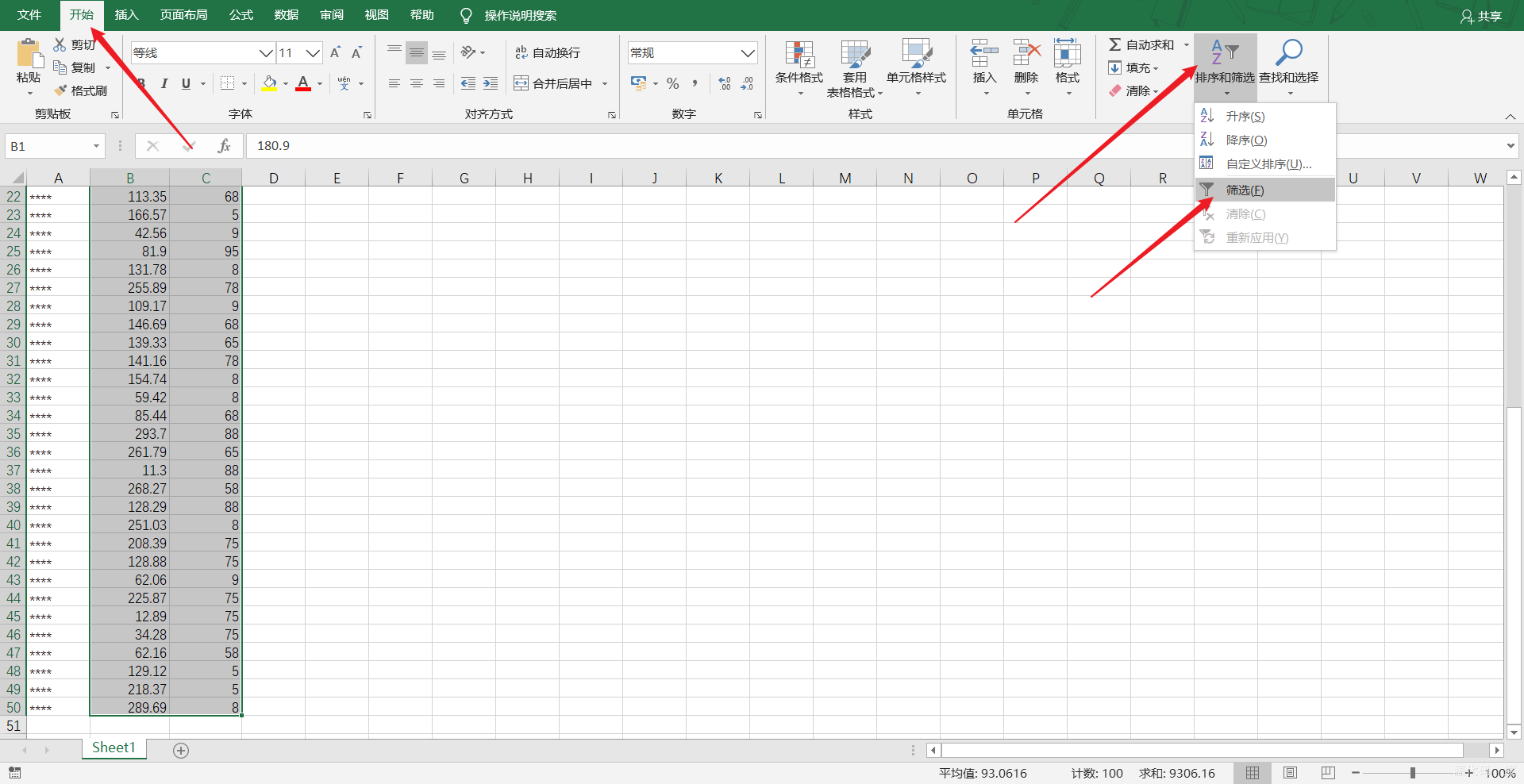This screenshot has height=784, width=1524.
Task: Open Format as Table (套用表格格式)
Action: (x=855, y=67)
